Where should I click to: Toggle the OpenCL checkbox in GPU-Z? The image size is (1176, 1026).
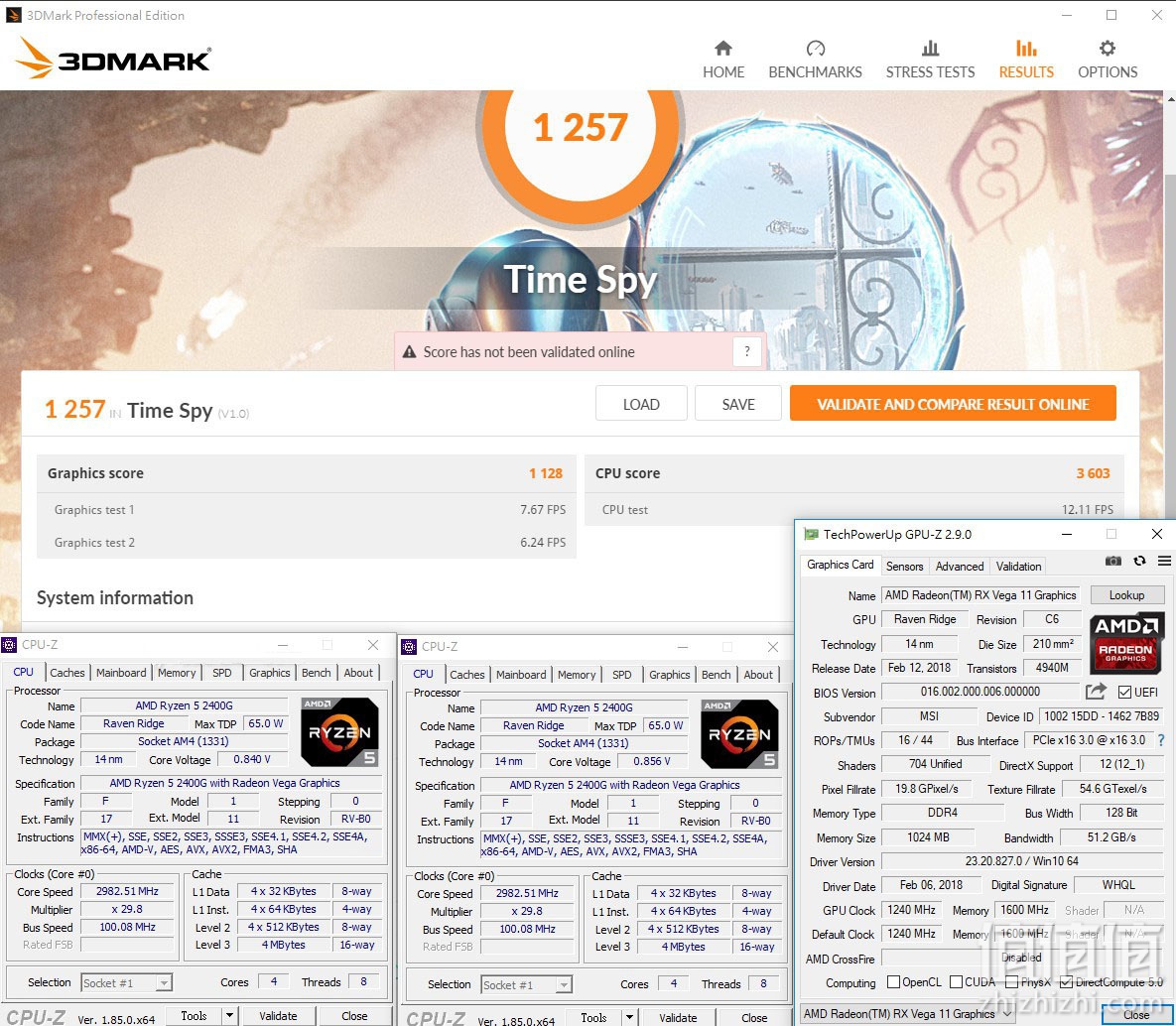893,981
